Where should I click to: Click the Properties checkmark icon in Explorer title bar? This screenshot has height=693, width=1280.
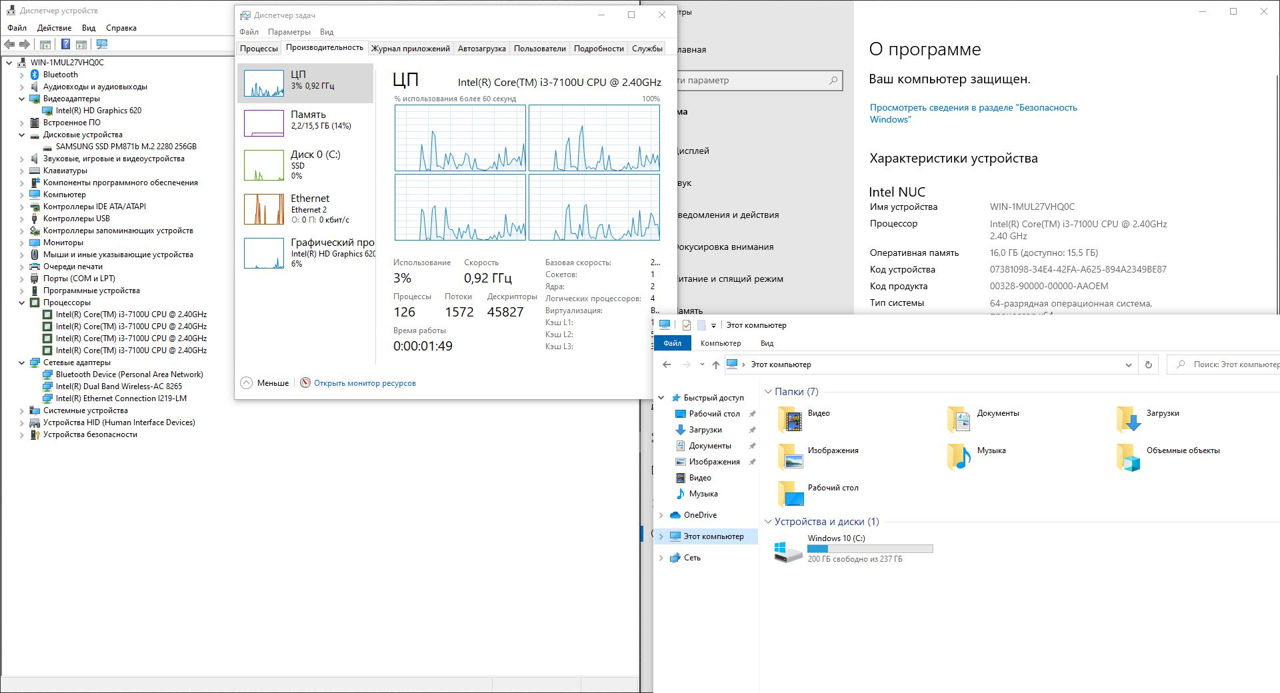click(686, 325)
